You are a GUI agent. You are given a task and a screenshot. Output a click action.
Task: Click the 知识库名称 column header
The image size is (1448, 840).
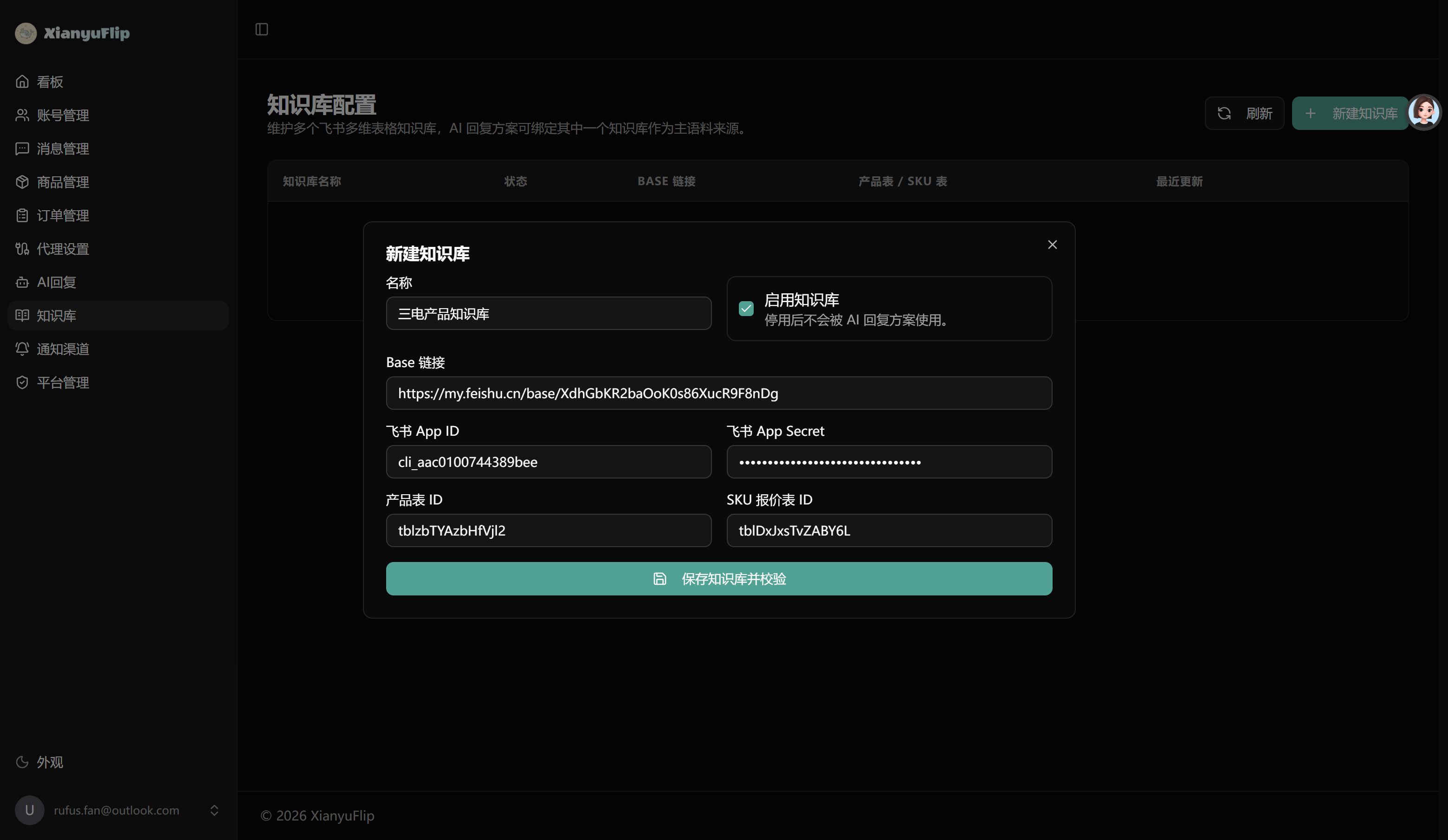click(x=312, y=181)
